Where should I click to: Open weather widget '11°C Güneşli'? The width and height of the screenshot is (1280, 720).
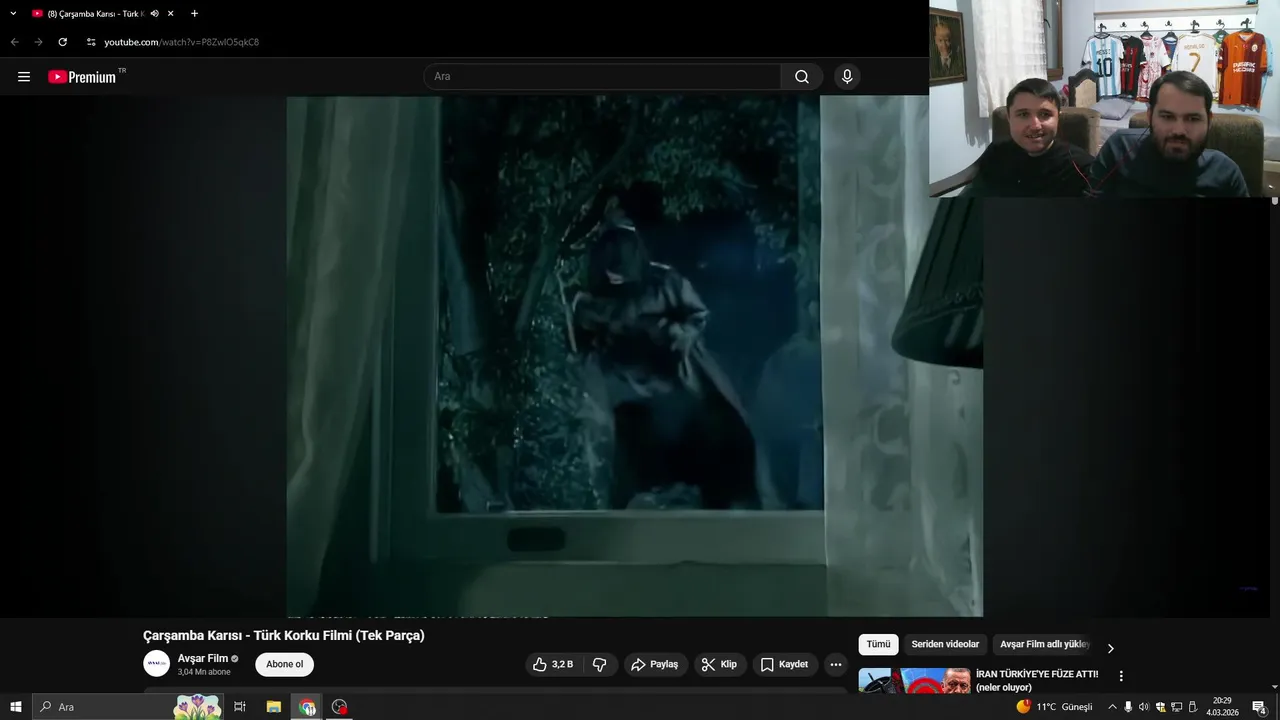[x=1055, y=707]
